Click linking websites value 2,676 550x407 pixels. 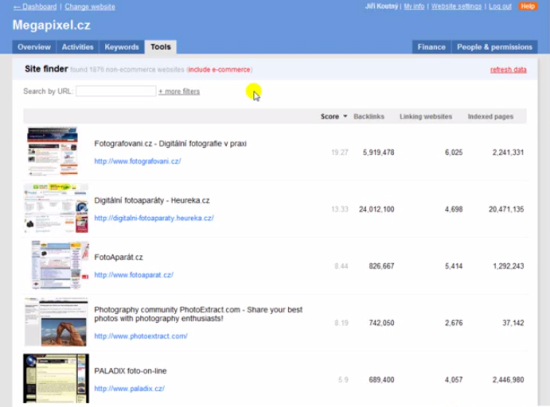pyautogui.click(x=454, y=323)
